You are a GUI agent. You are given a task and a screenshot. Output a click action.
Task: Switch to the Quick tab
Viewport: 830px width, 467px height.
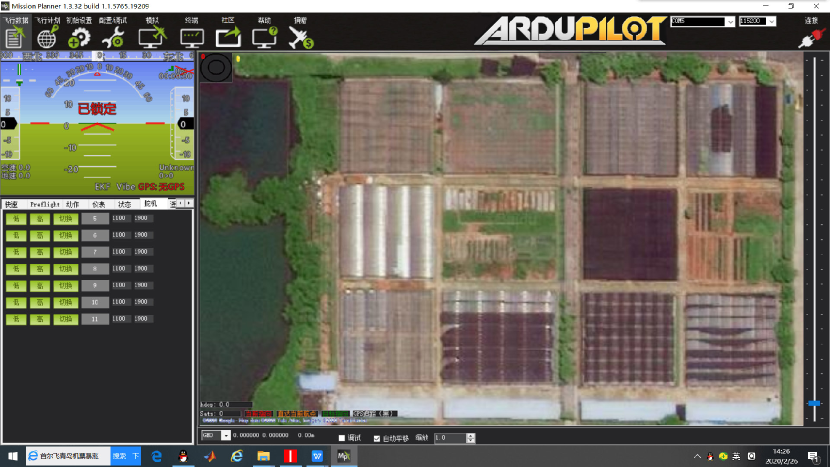click(11, 203)
